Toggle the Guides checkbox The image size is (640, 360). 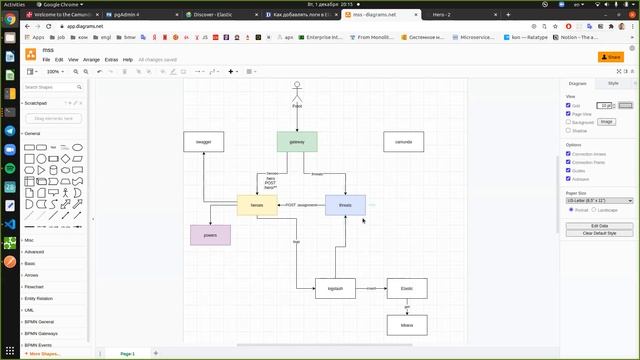point(568,170)
